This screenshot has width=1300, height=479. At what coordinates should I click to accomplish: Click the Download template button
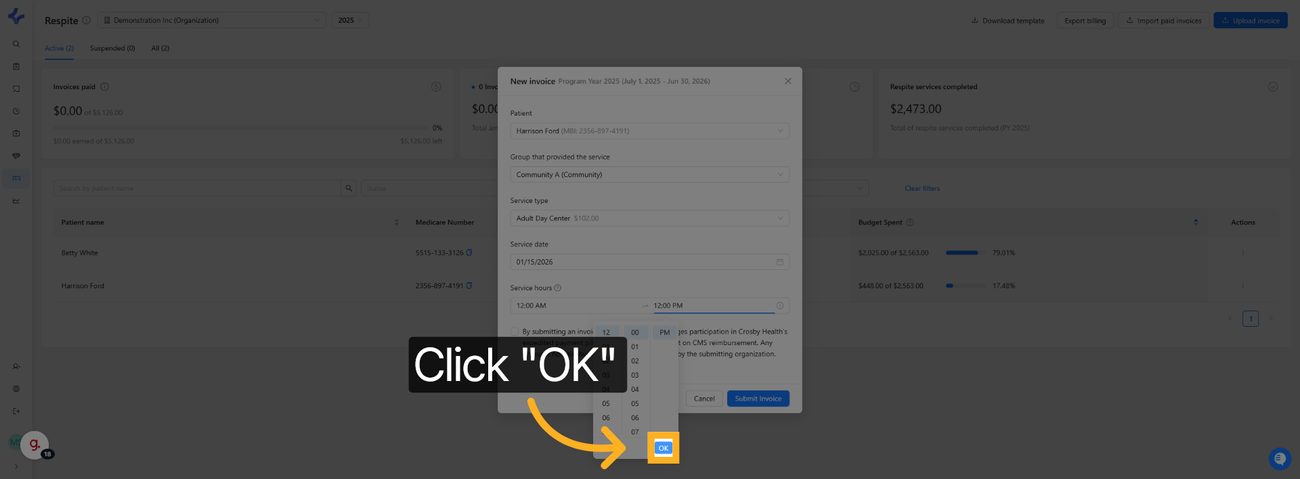point(1008,20)
